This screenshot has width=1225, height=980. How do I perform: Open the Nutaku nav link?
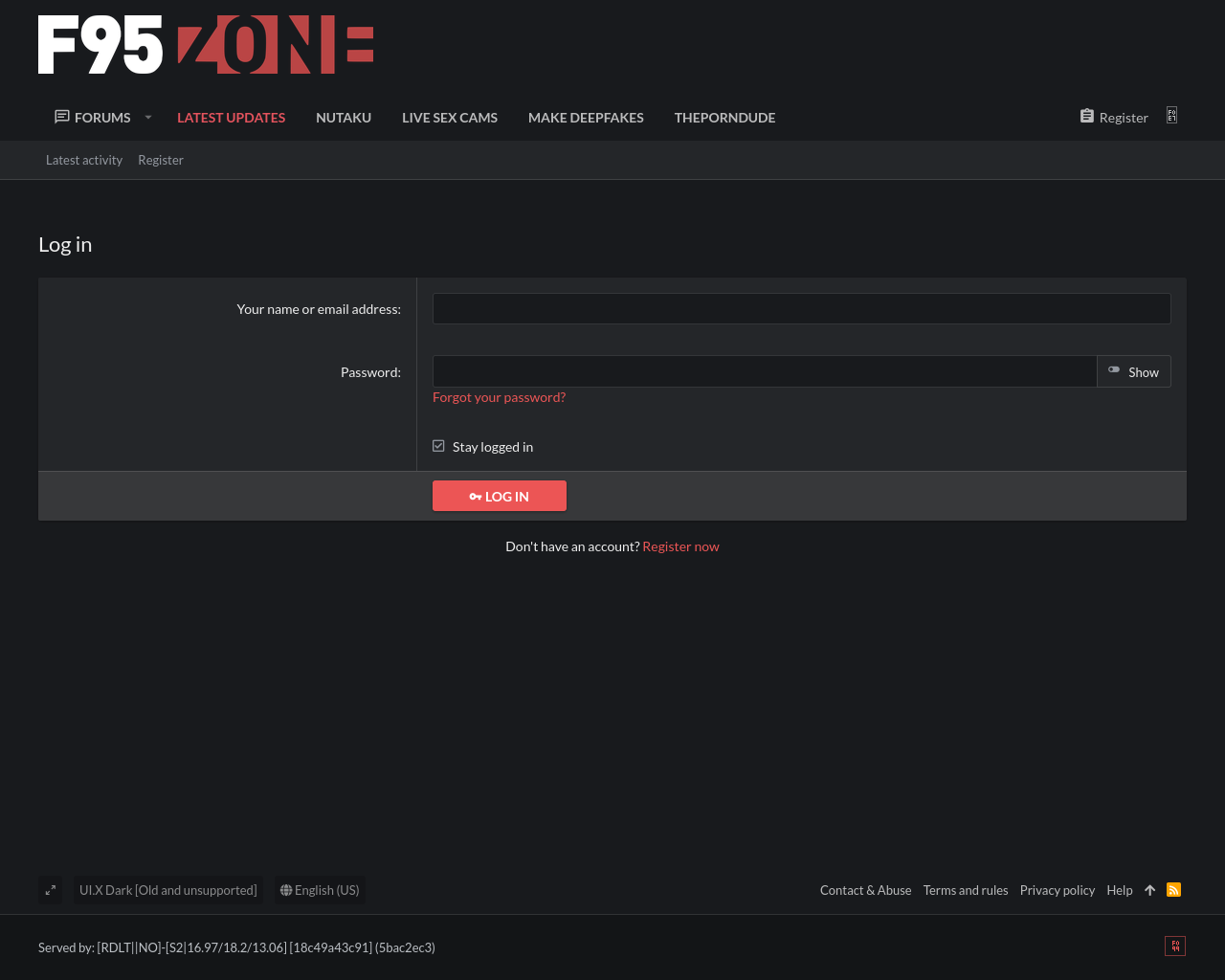[x=344, y=117]
